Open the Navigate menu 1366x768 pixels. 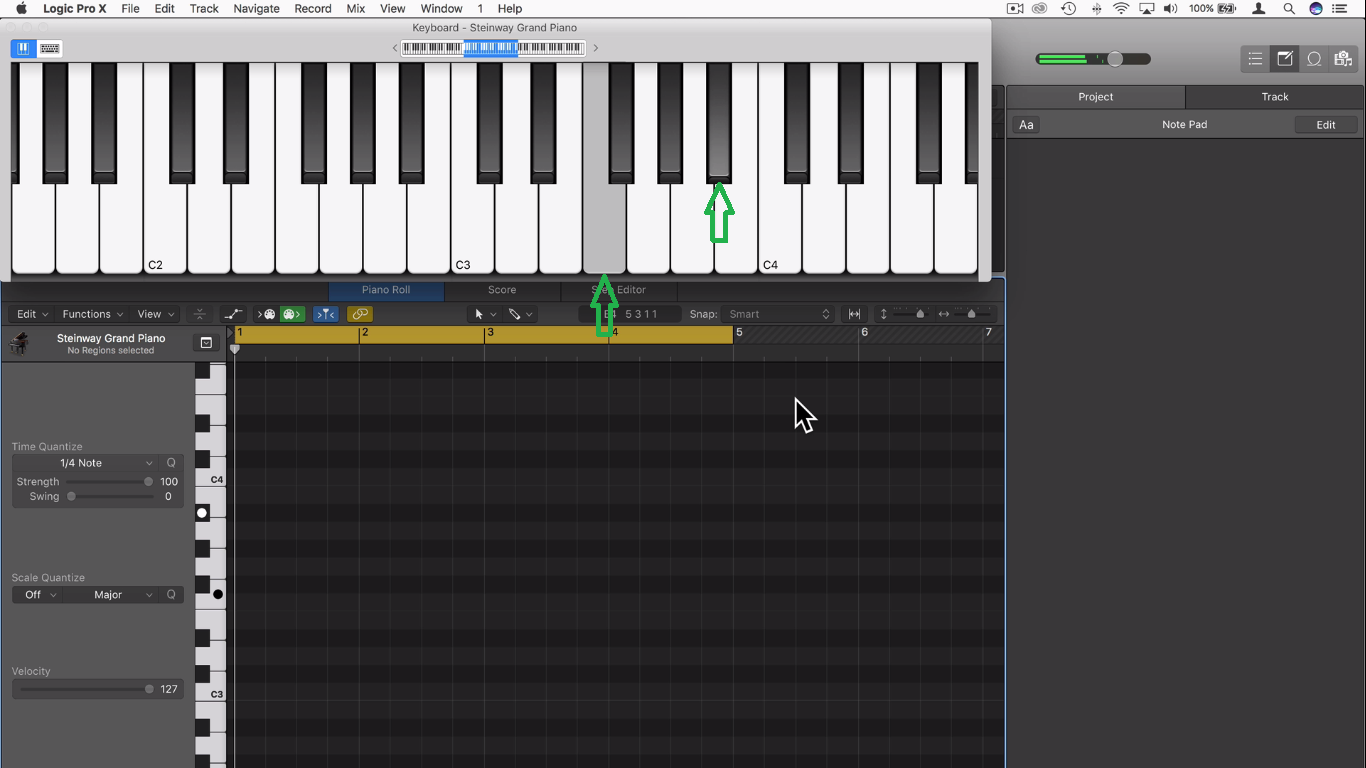tap(256, 9)
